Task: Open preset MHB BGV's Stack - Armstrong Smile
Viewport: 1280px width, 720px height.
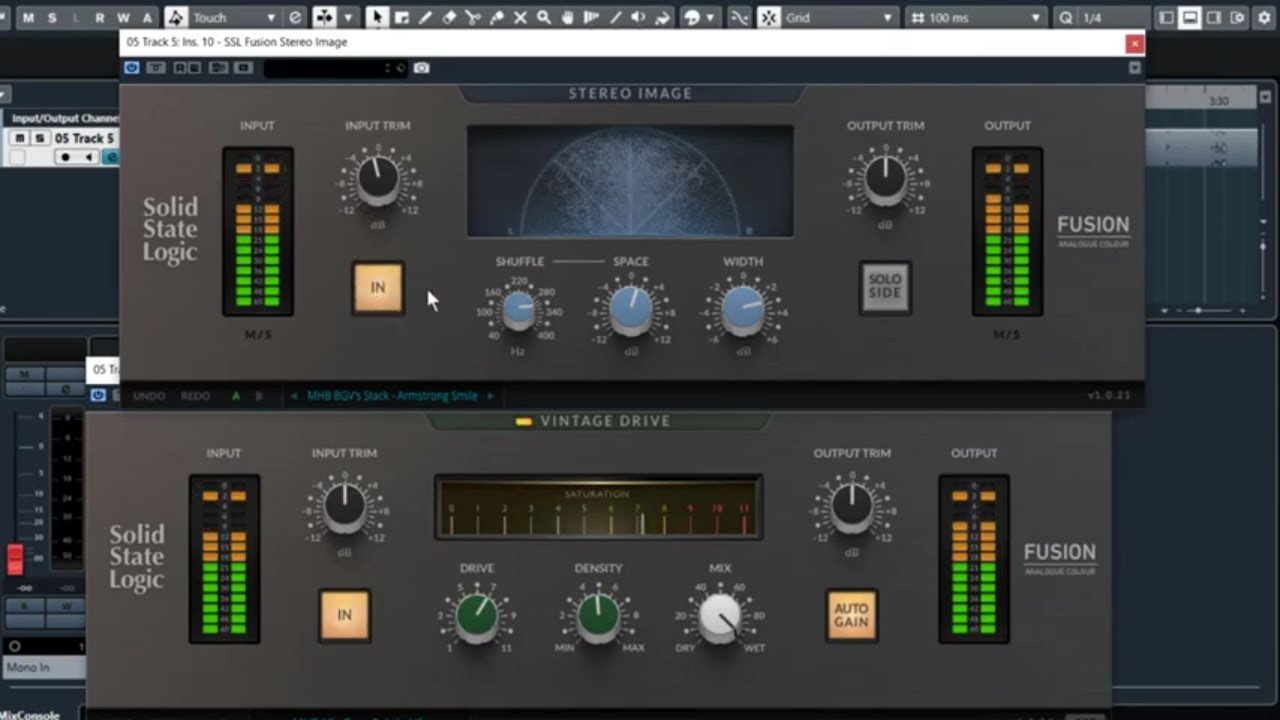Action: tap(392, 396)
